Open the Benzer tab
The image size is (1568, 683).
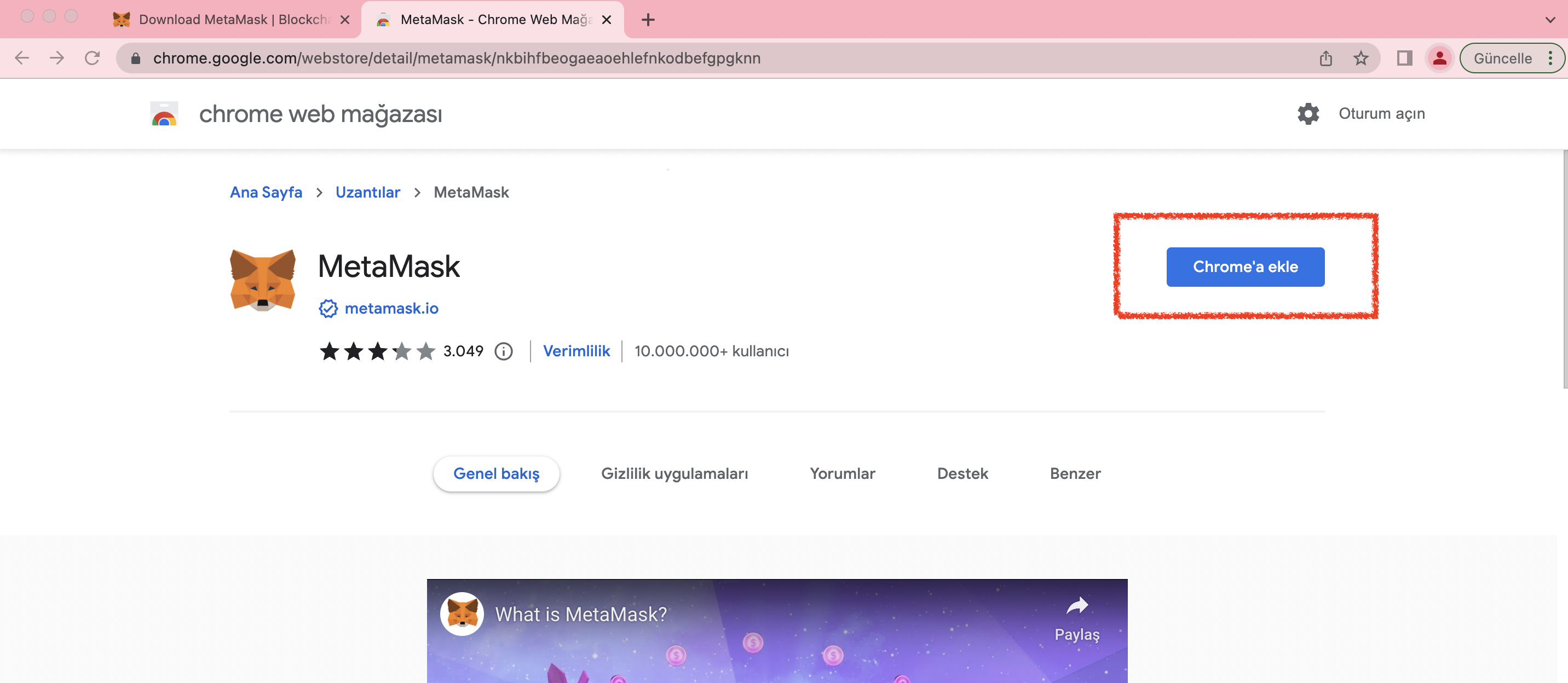pos(1075,474)
